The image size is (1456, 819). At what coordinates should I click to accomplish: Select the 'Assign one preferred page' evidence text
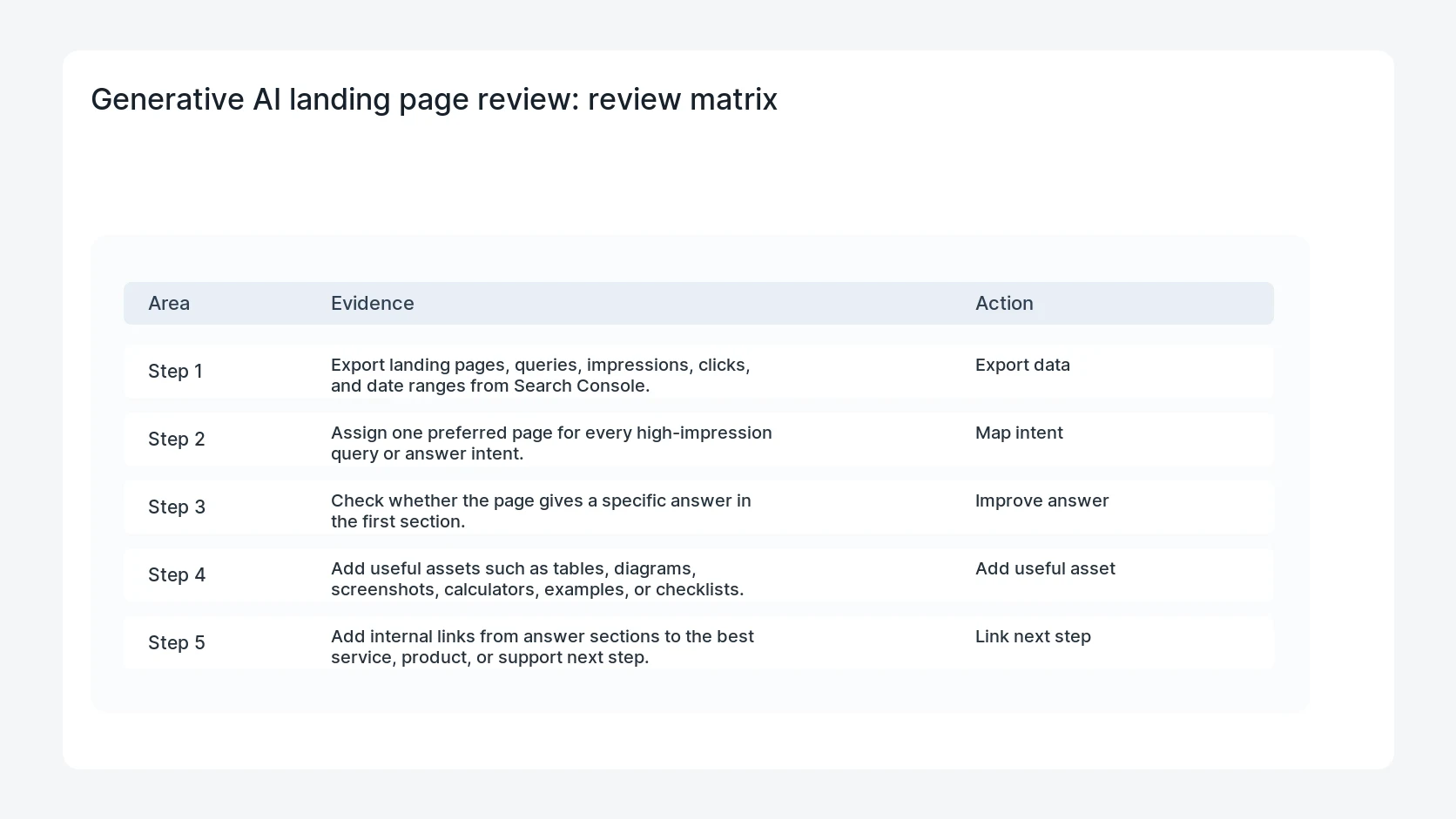(551, 443)
